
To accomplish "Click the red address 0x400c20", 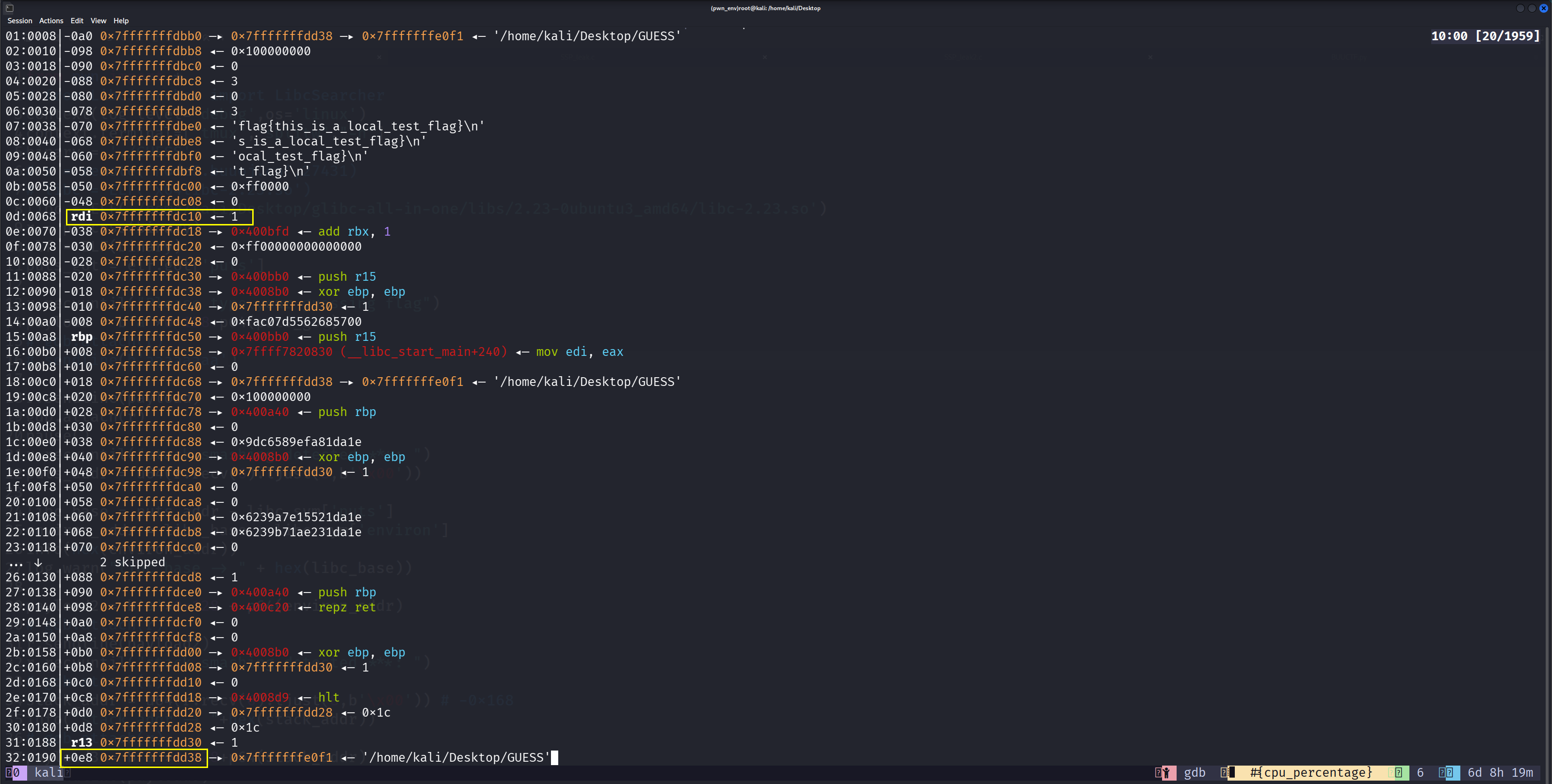I will click(x=259, y=608).
